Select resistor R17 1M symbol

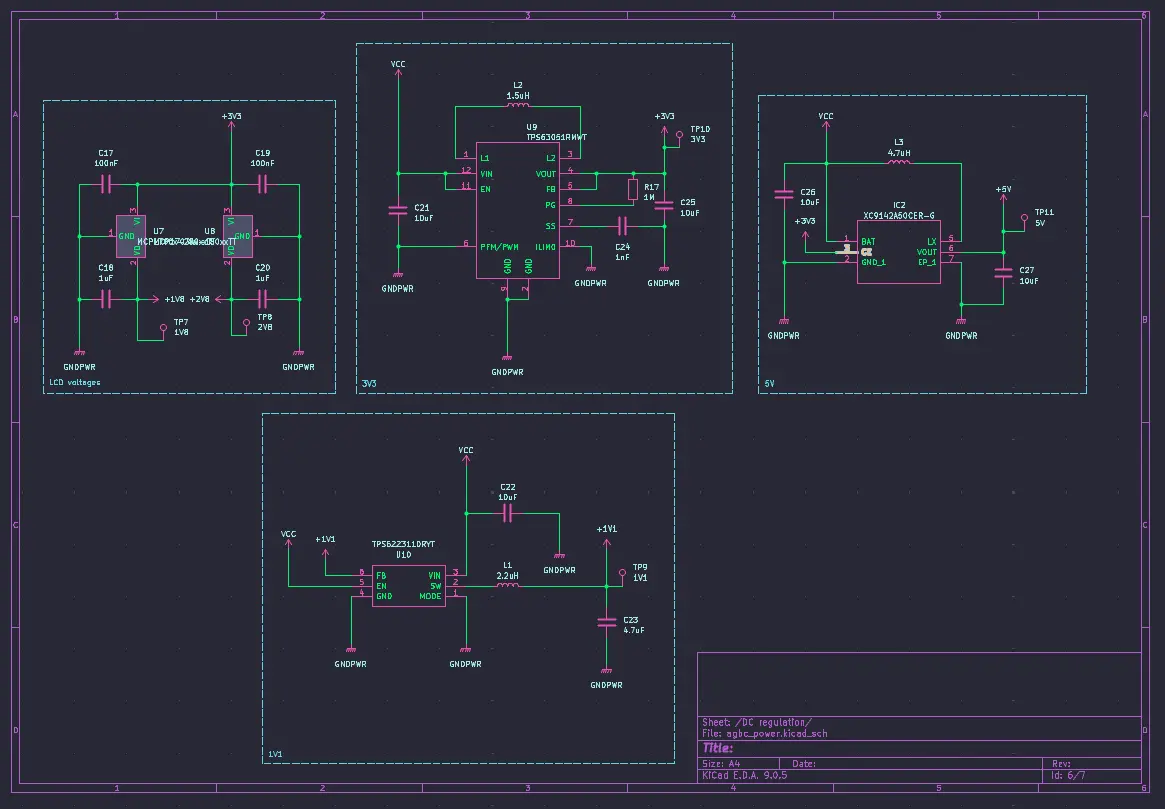632,189
